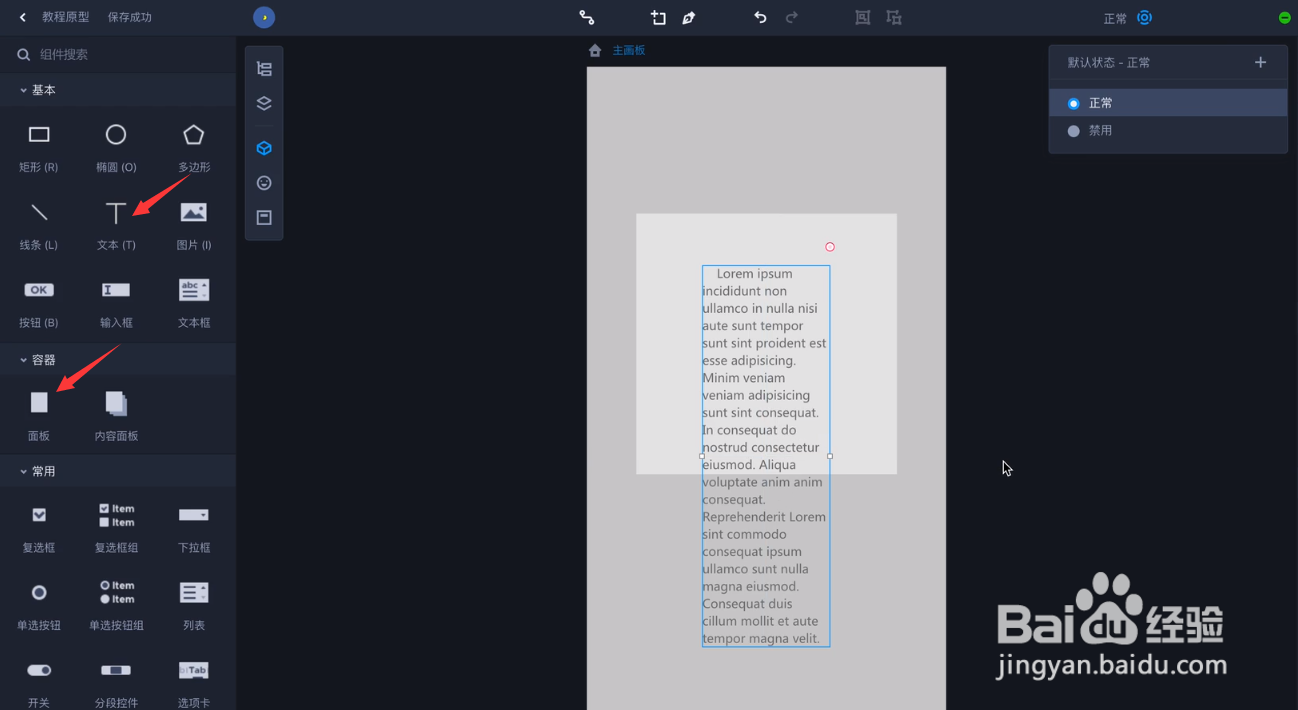Viewport: 1298px width, 710px height.
Task: Select the crop/artboard tool in toolbar
Action: (658, 18)
